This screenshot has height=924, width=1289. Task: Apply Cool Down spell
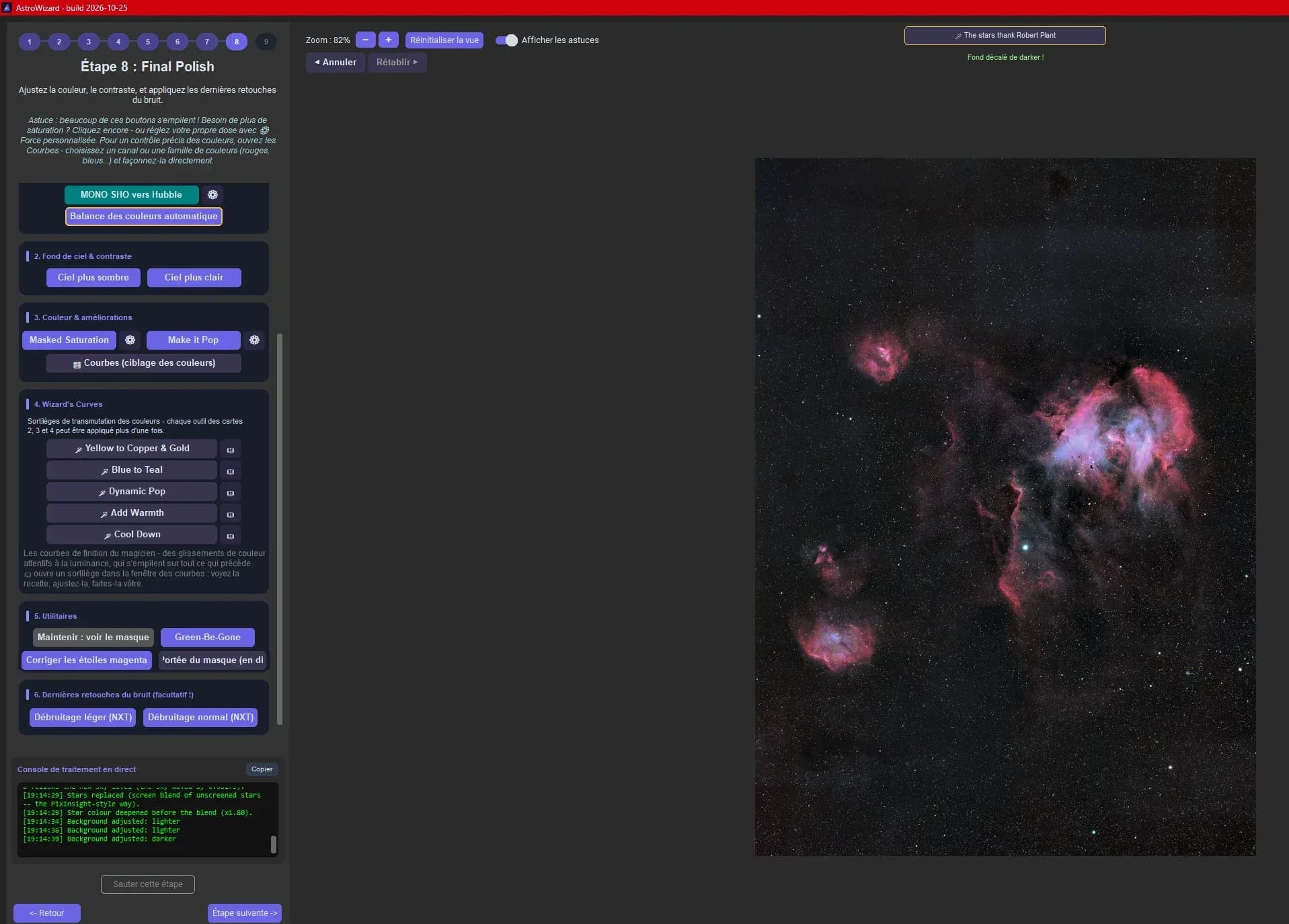[x=132, y=535]
